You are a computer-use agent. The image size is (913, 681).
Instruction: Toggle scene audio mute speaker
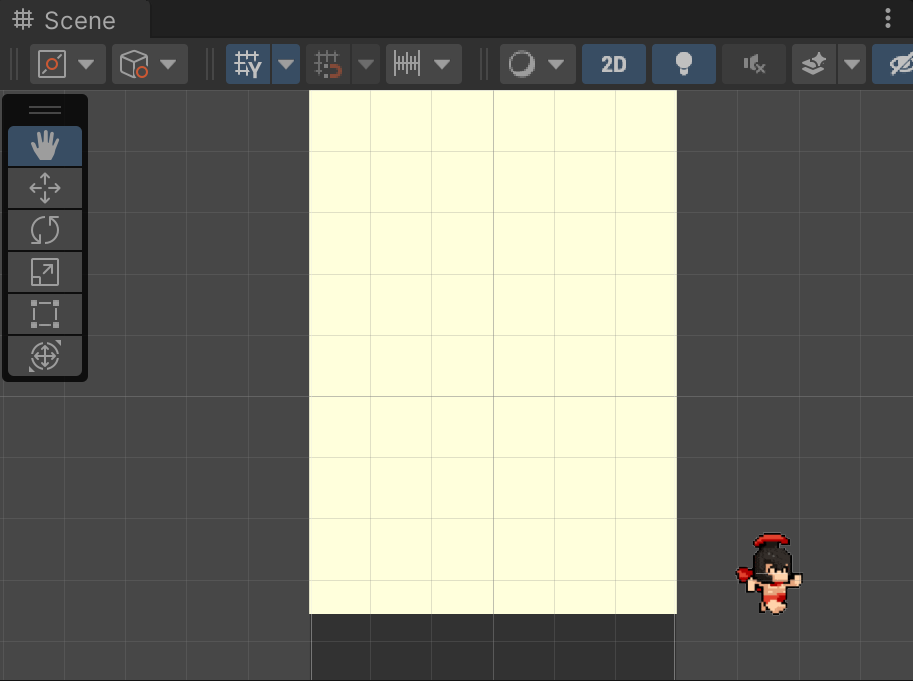pyautogui.click(x=753, y=63)
